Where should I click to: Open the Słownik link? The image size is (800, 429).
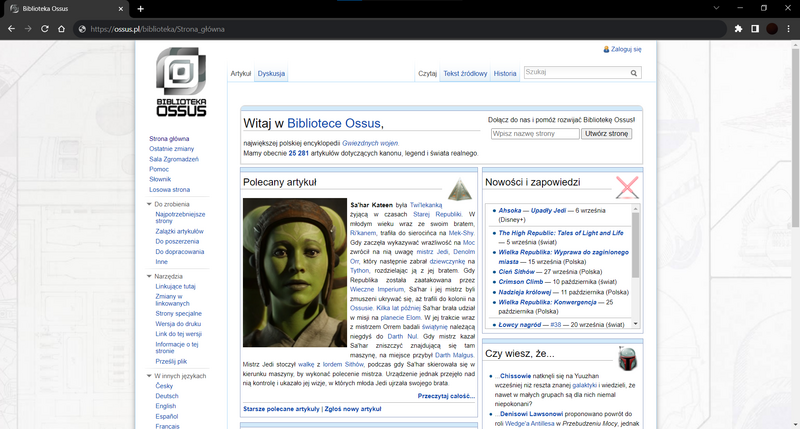160,180
